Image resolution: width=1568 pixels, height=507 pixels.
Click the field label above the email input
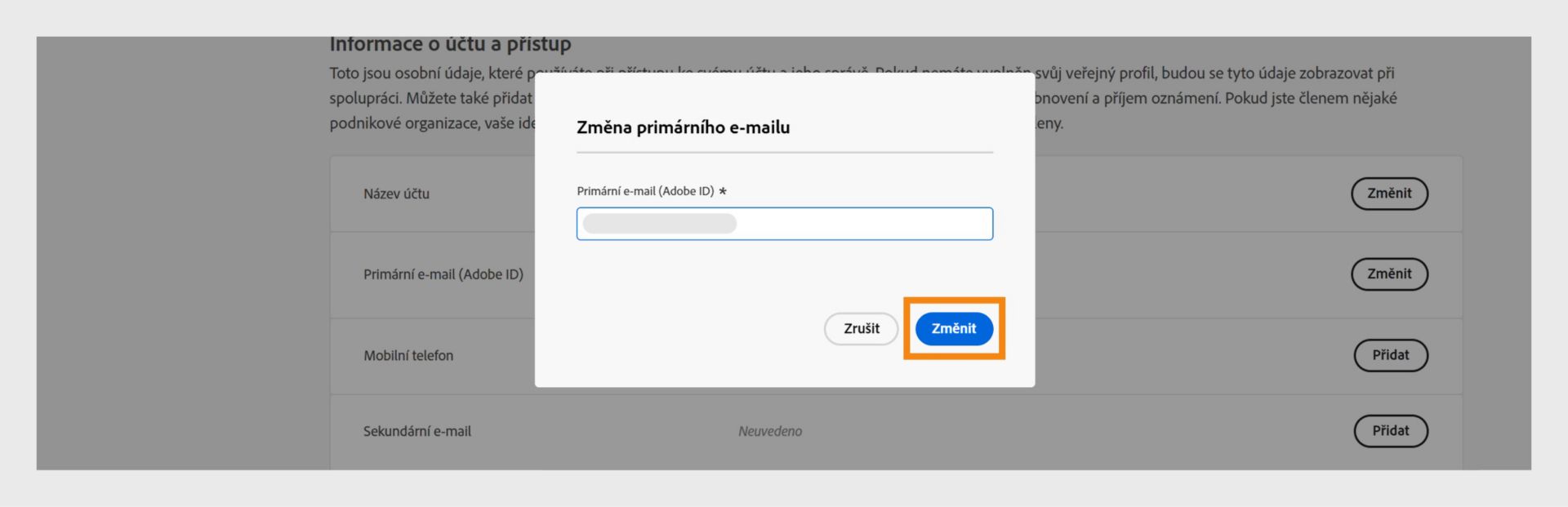[645, 191]
